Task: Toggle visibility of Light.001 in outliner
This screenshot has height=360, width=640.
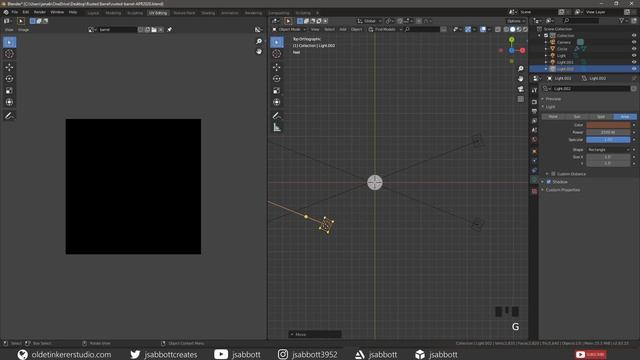Action: click(x=634, y=62)
